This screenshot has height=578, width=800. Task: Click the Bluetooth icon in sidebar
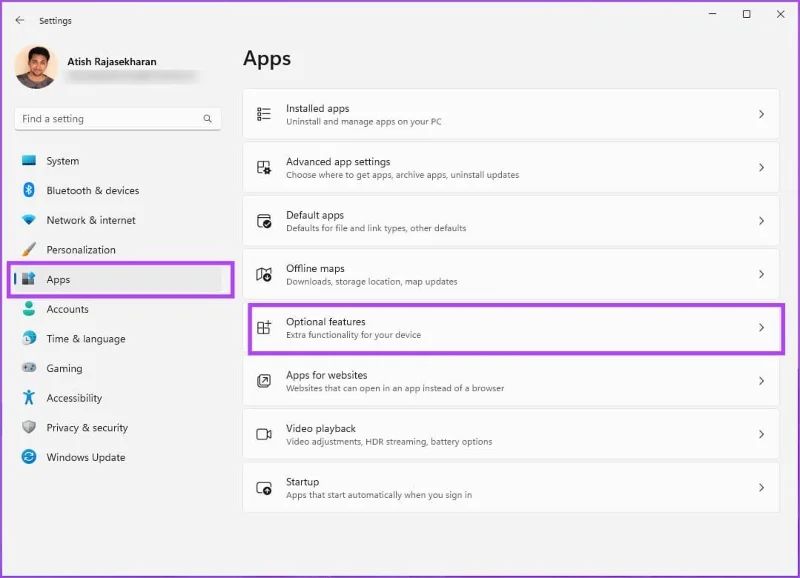pyautogui.click(x=29, y=190)
